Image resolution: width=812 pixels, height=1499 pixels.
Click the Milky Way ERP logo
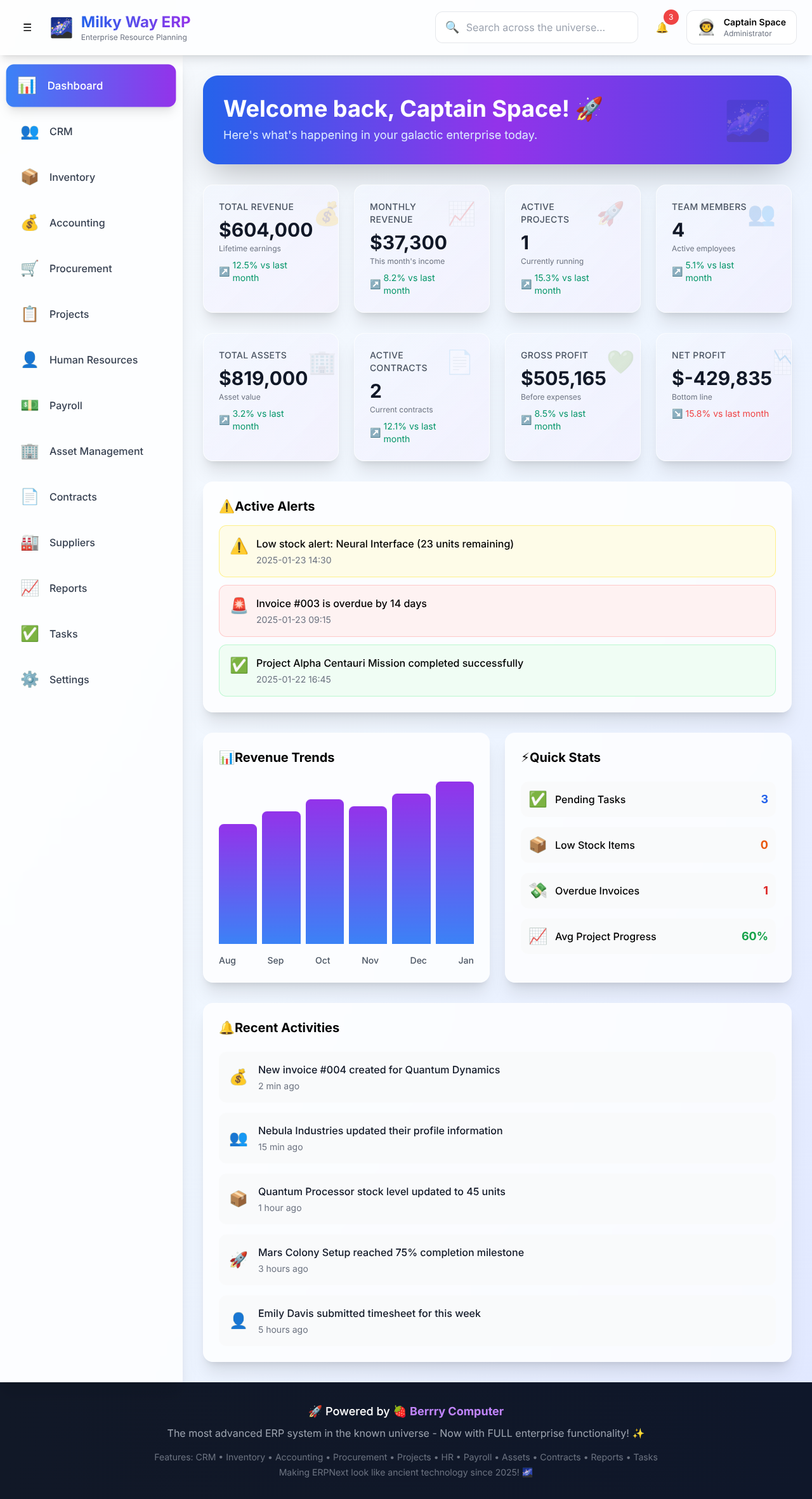point(62,28)
